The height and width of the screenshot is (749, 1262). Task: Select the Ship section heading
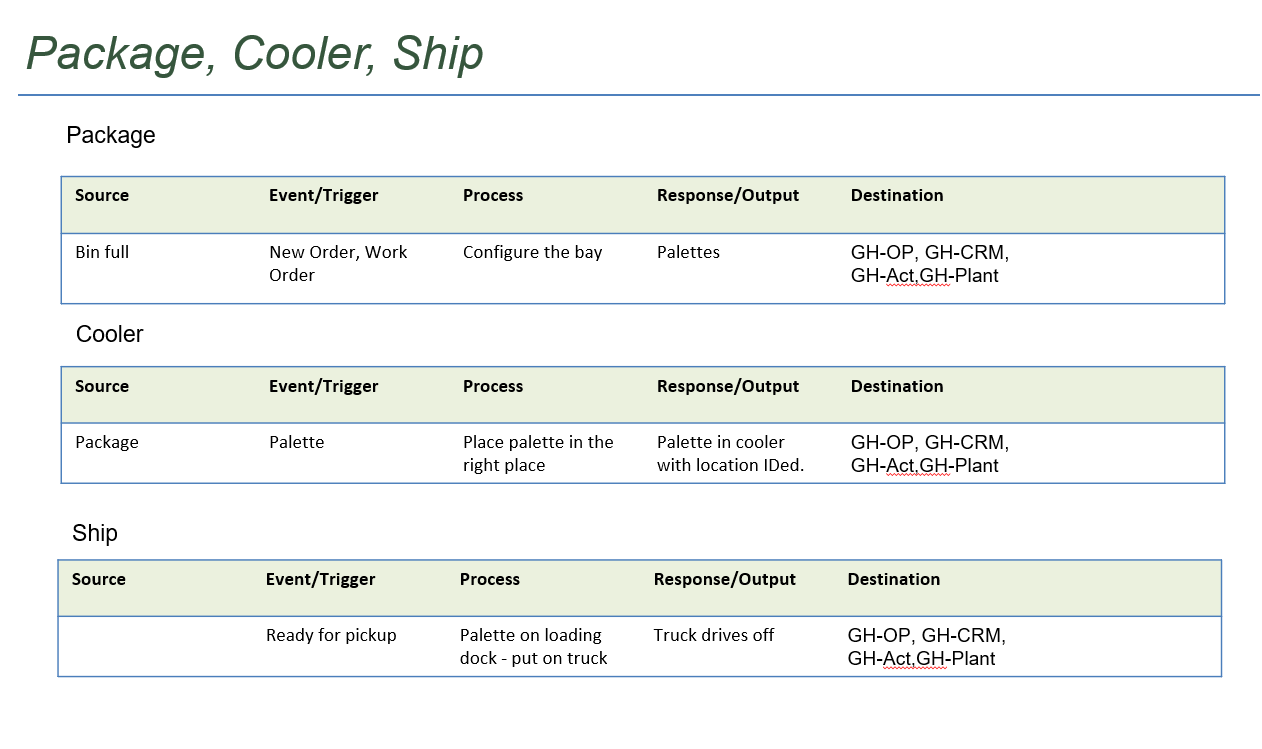pos(95,533)
